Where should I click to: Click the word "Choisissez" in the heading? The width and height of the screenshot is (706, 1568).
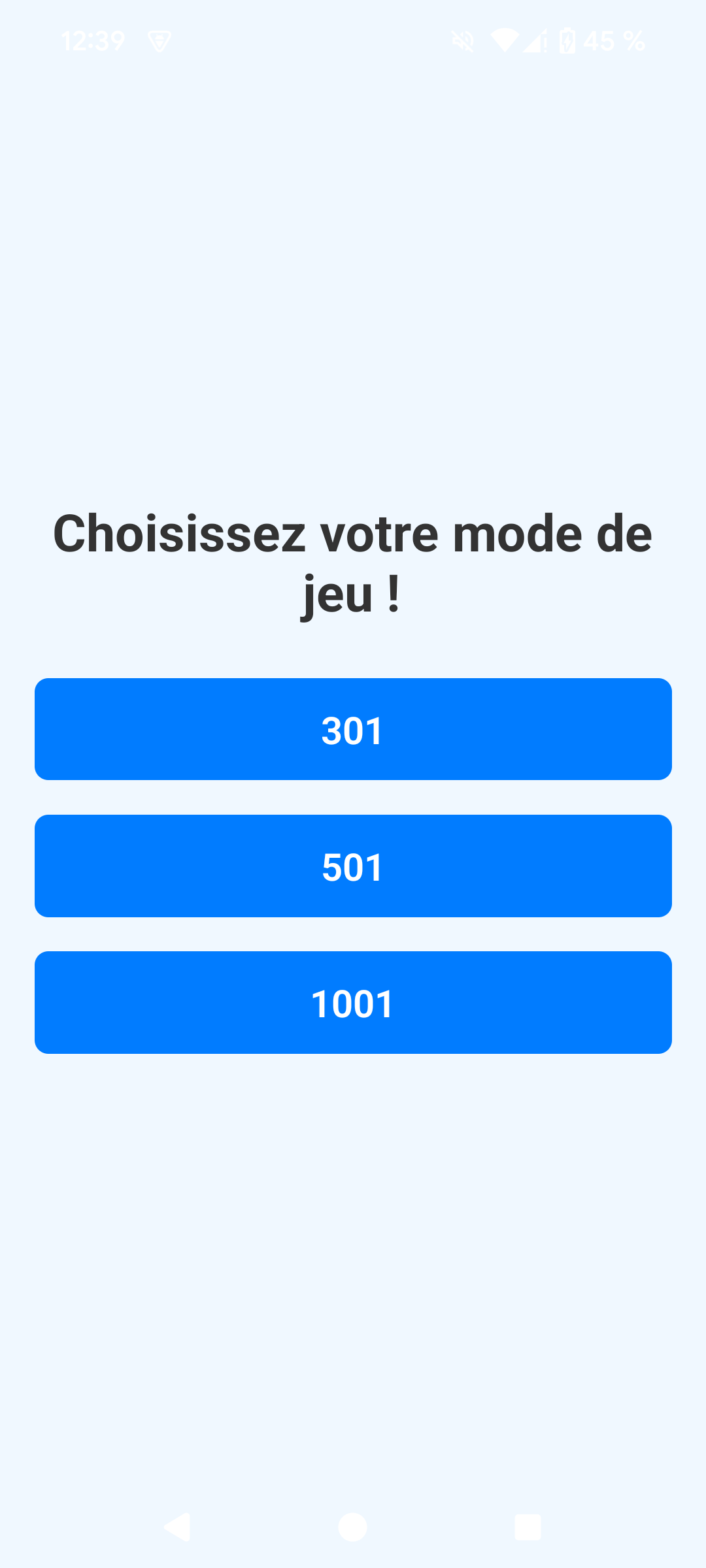[179, 534]
